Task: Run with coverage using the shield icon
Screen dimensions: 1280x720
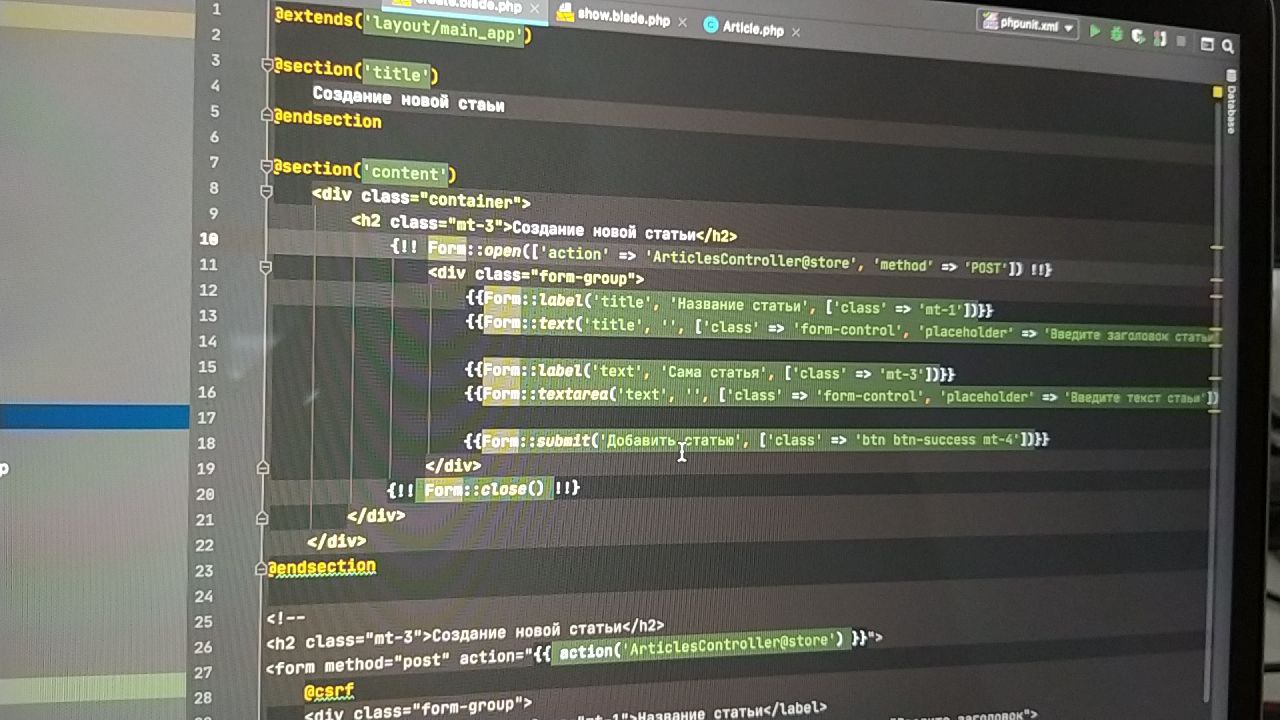Action: point(1138,36)
